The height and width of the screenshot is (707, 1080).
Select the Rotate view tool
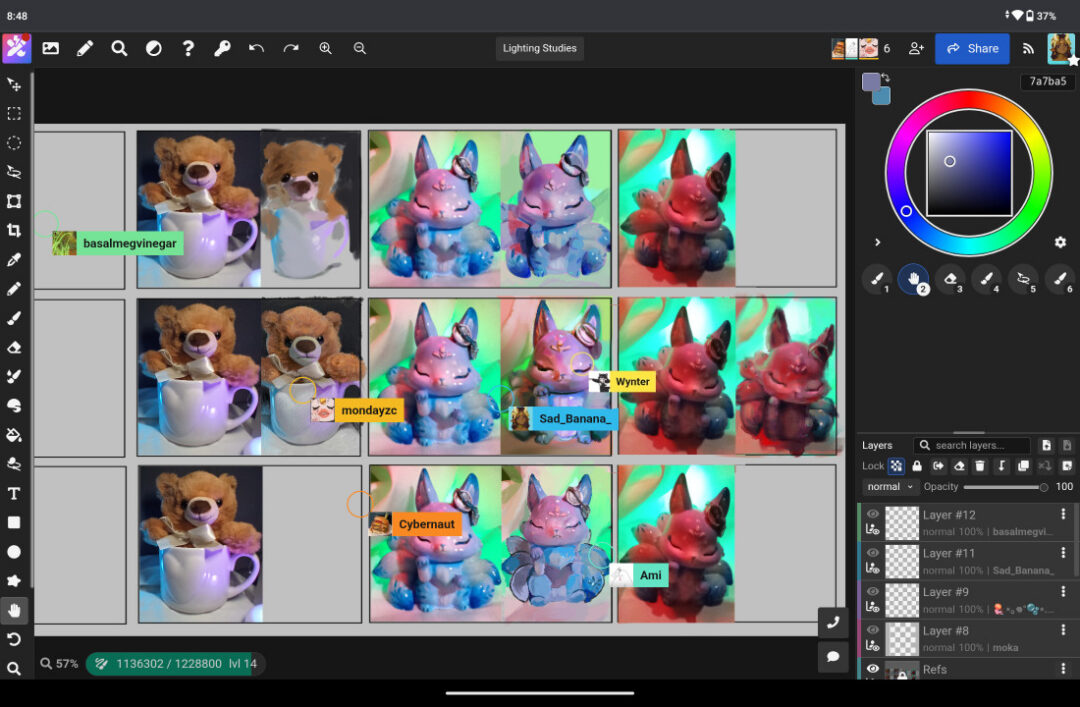[14, 639]
